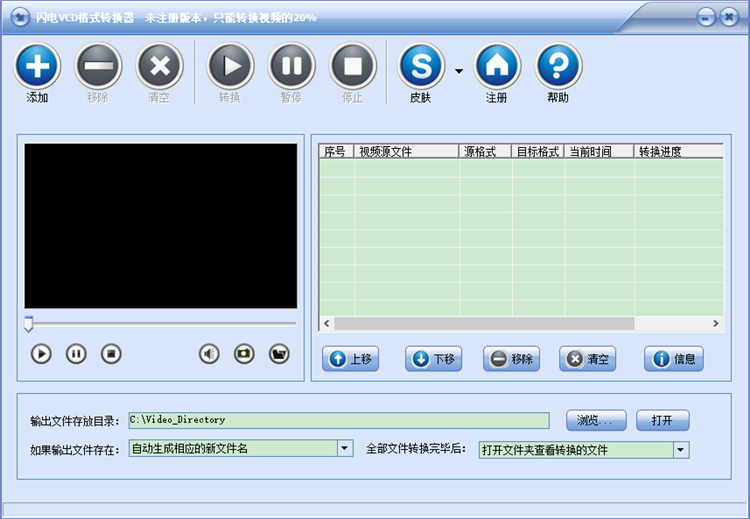Screen dimensions: 750x519
Task: Take a snapshot with the camera icon
Action: click(x=244, y=354)
